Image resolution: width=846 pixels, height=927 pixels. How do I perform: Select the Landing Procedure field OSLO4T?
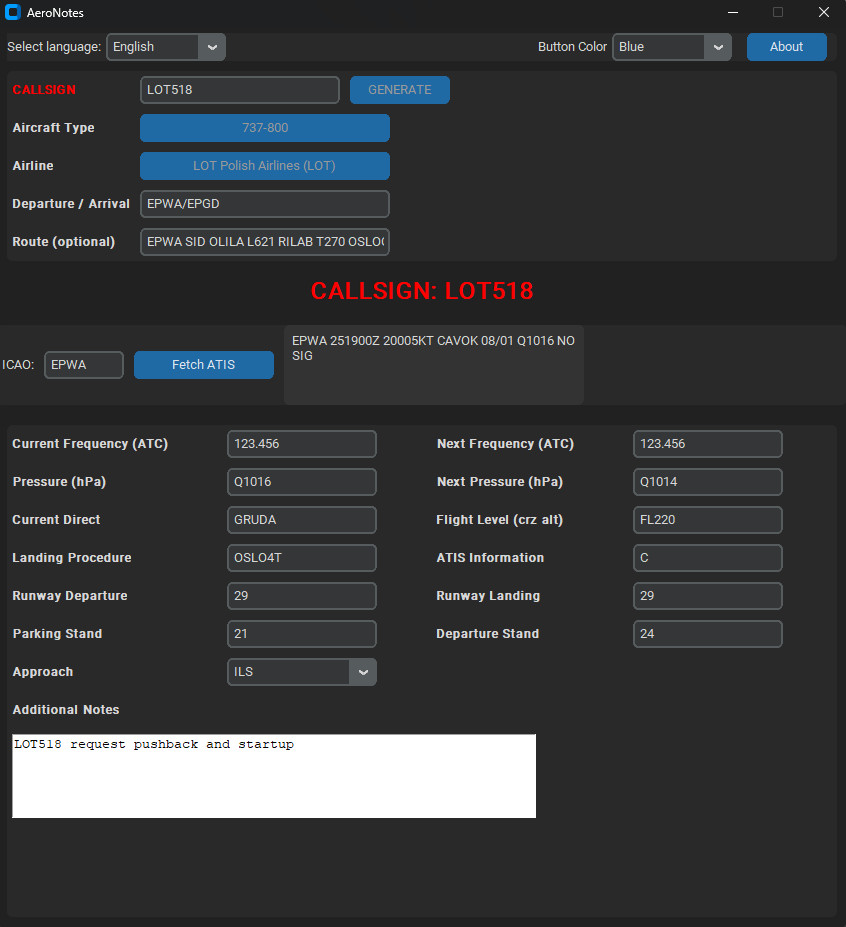coord(301,558)
